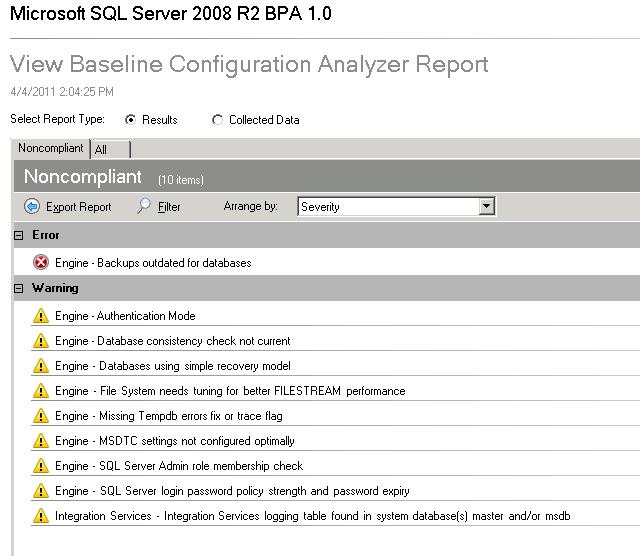
Task: Open the Arrange by Severity dropdown
Action: coord(487,207)
